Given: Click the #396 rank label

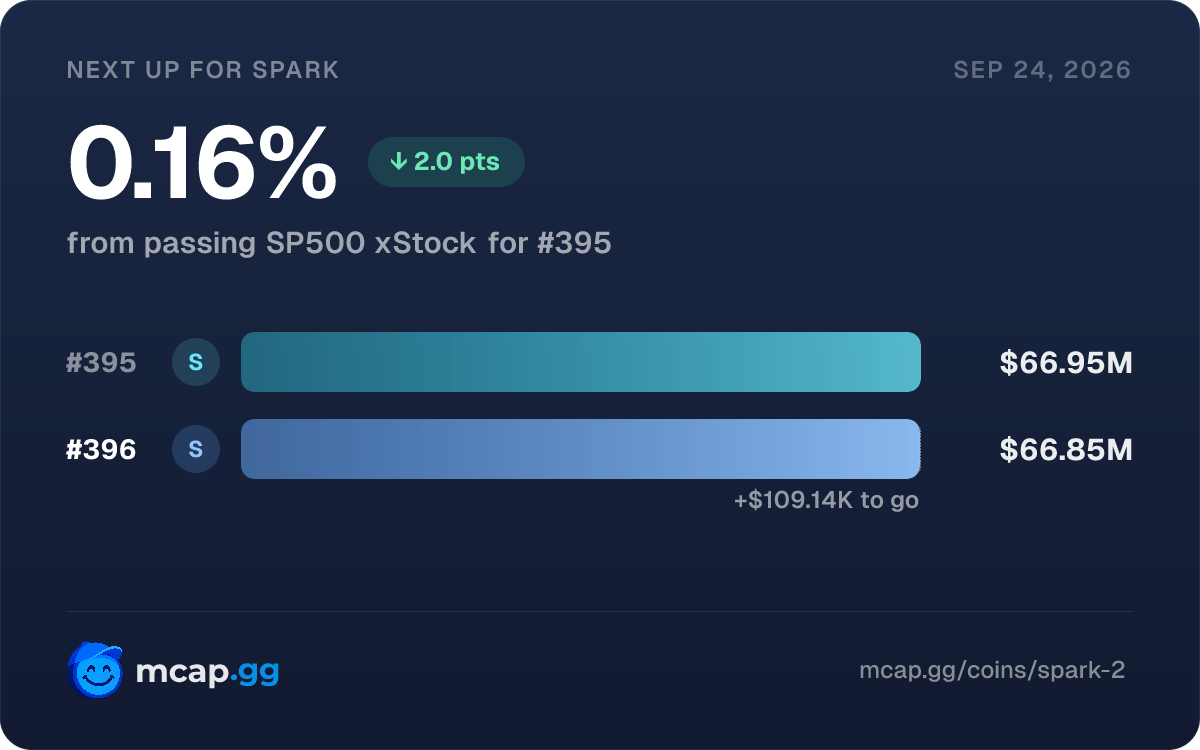Looking at the screenshot, I should (x=101, y=450).
